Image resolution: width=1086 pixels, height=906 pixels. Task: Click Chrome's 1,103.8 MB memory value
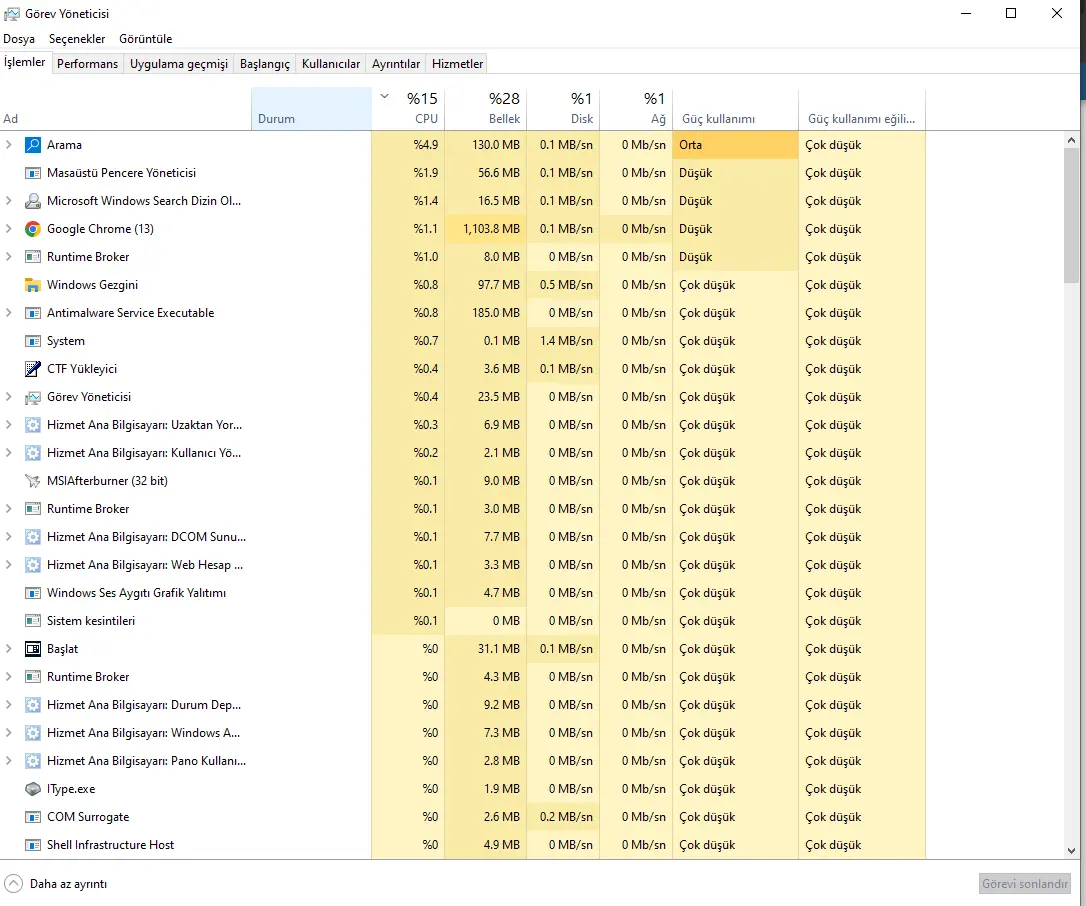(491, 229)
